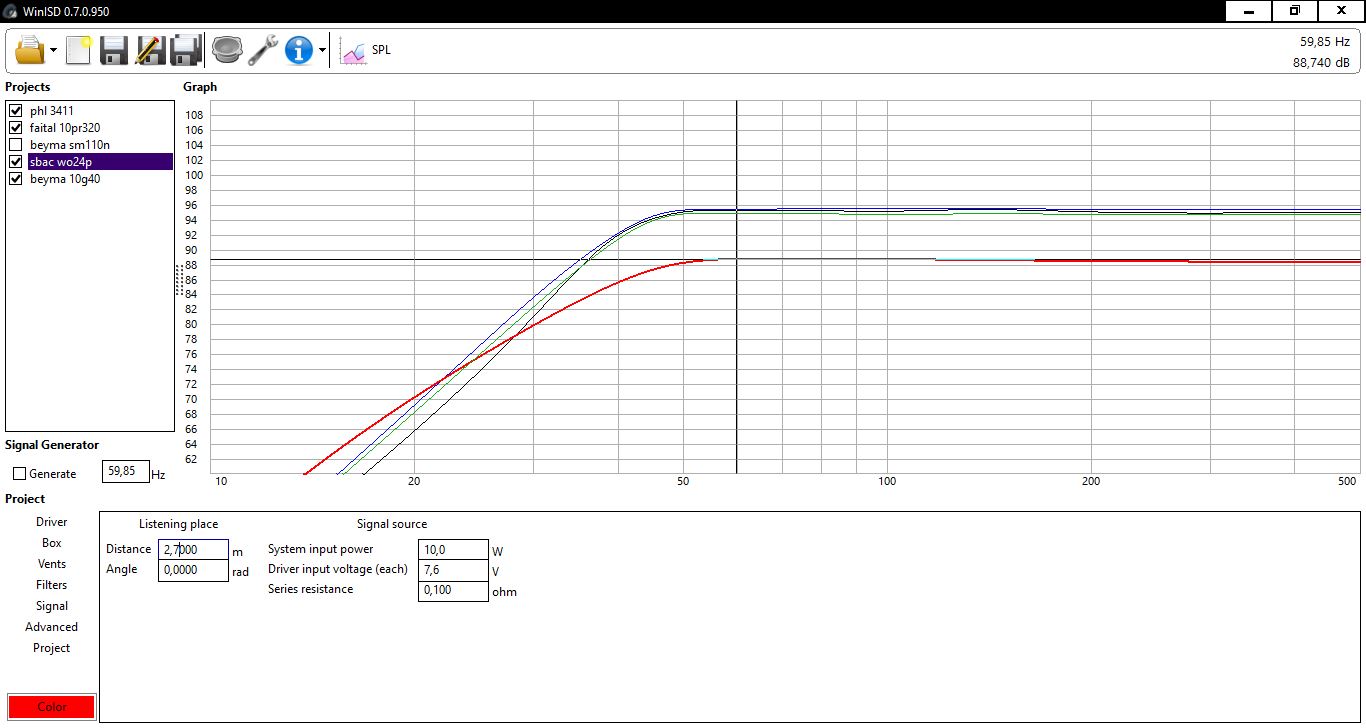Save the current project
This screenshot has width=1366, height=728.
(x=114, y=49)
